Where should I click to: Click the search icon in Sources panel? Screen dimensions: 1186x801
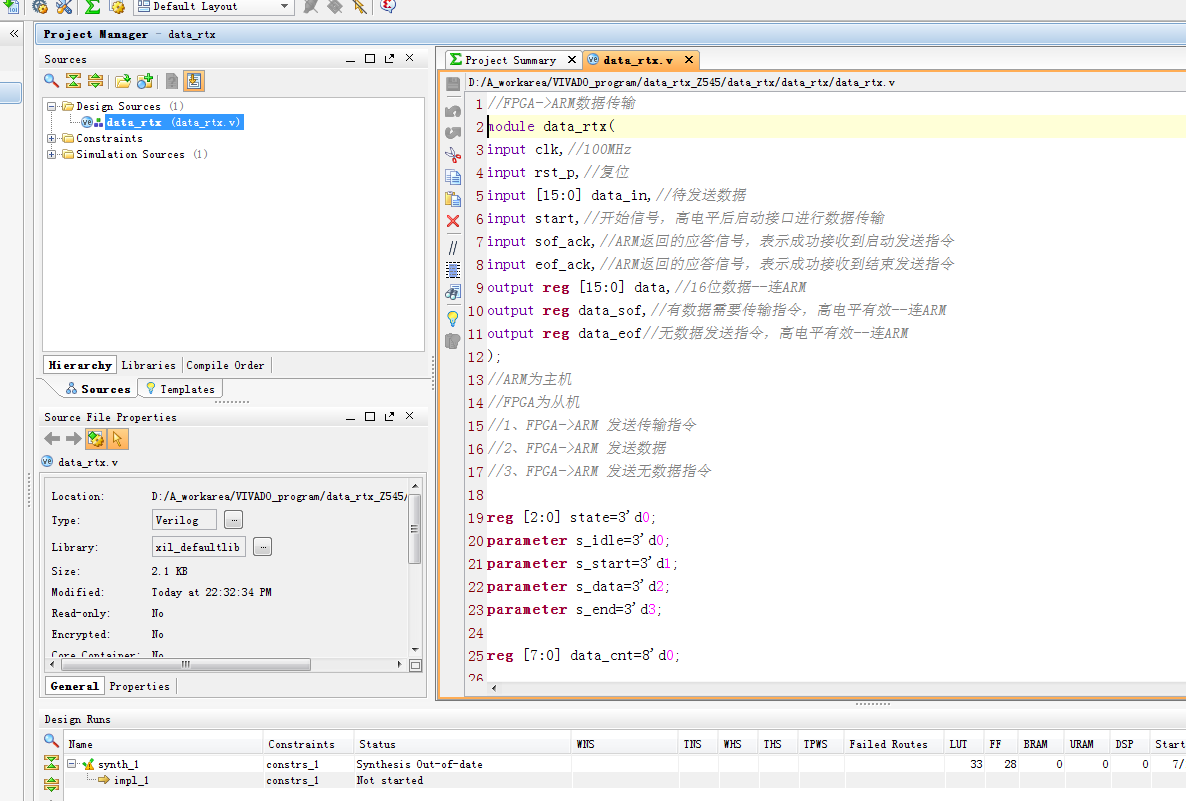pyautogui.click(x=52, y=81)
